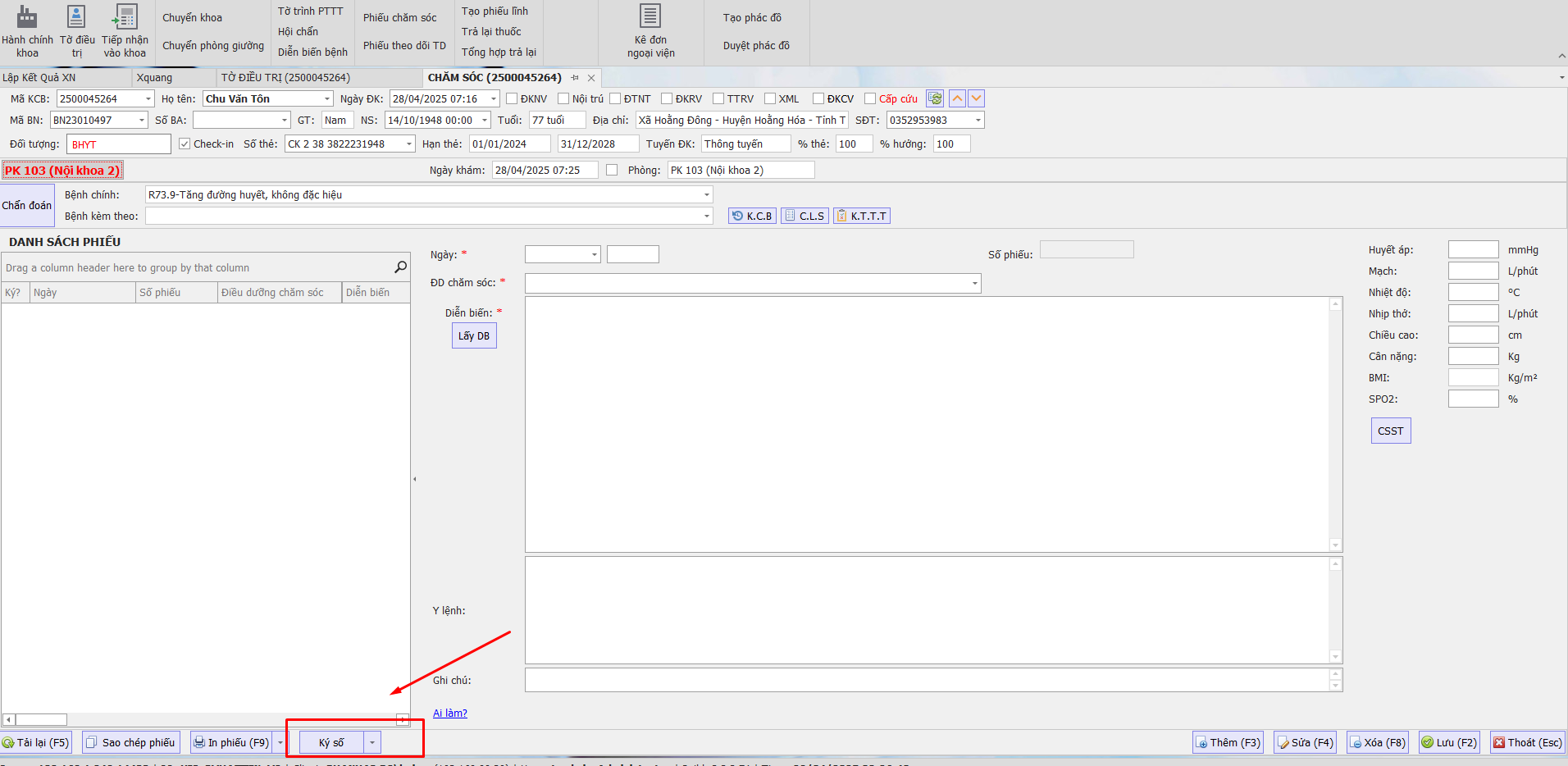Click the orange up arrow icon

(x=957, y=98)
